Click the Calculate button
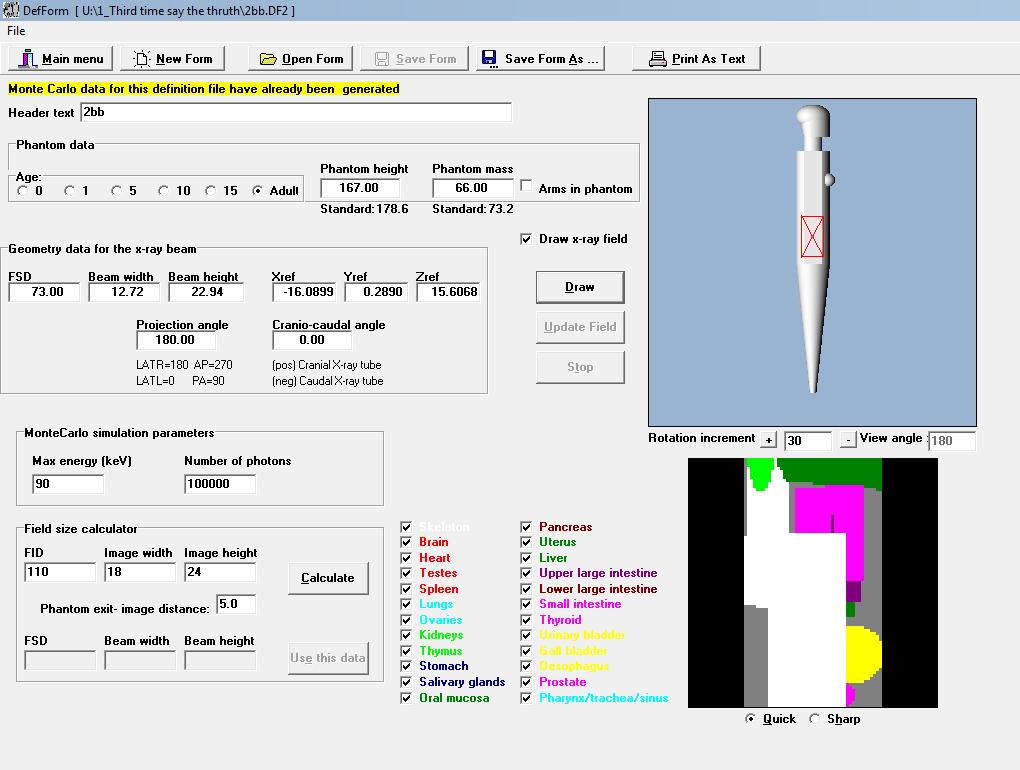This screenshot has height=770, width=1020. (x=328, y=578)
